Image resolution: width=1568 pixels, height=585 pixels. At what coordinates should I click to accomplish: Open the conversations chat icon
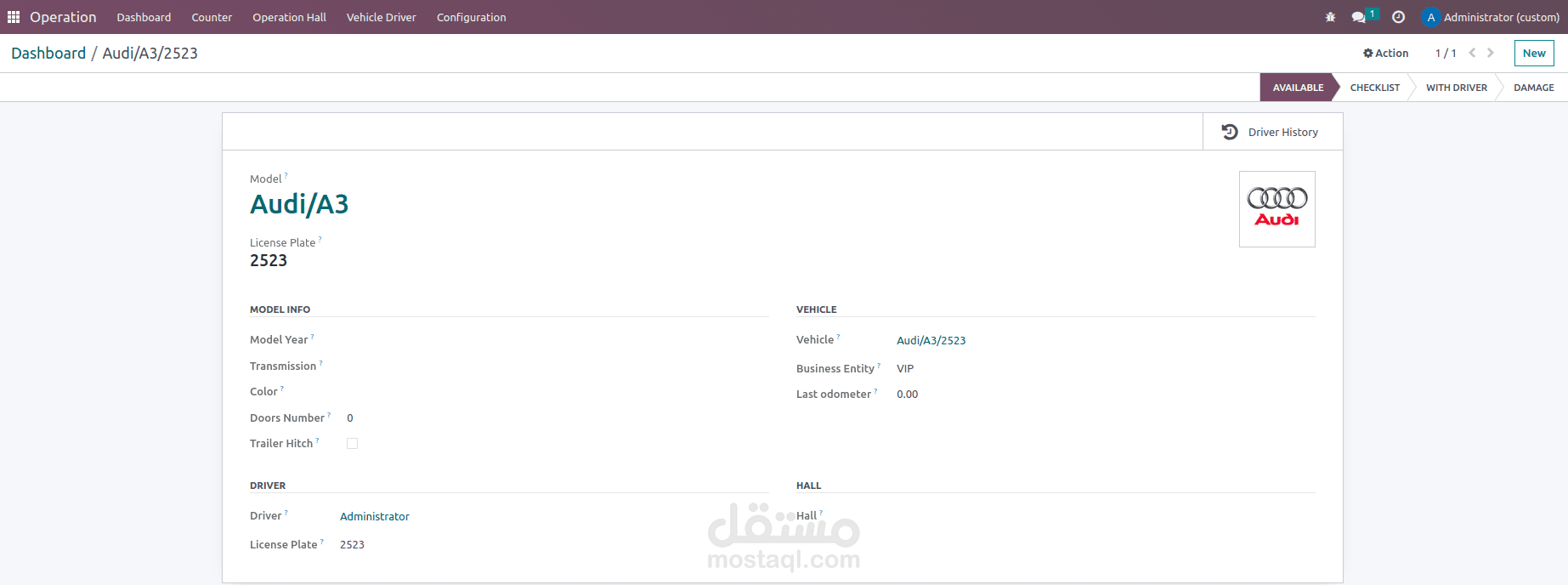[x=1358, y=17]
